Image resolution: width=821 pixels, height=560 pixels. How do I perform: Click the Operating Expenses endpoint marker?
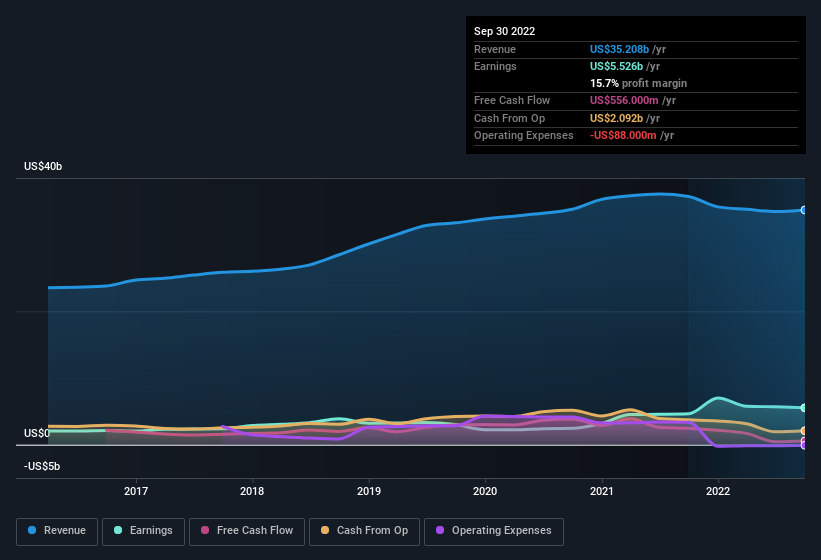pyautogui.click(x=804, y=446)
